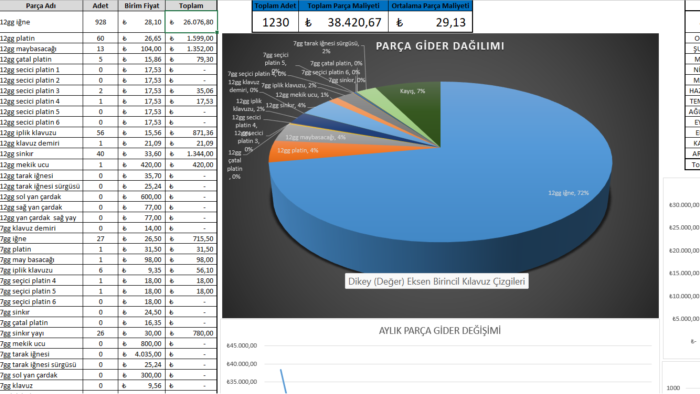Click the 7gg klavuz demiri cell

[x=41, y=228]
